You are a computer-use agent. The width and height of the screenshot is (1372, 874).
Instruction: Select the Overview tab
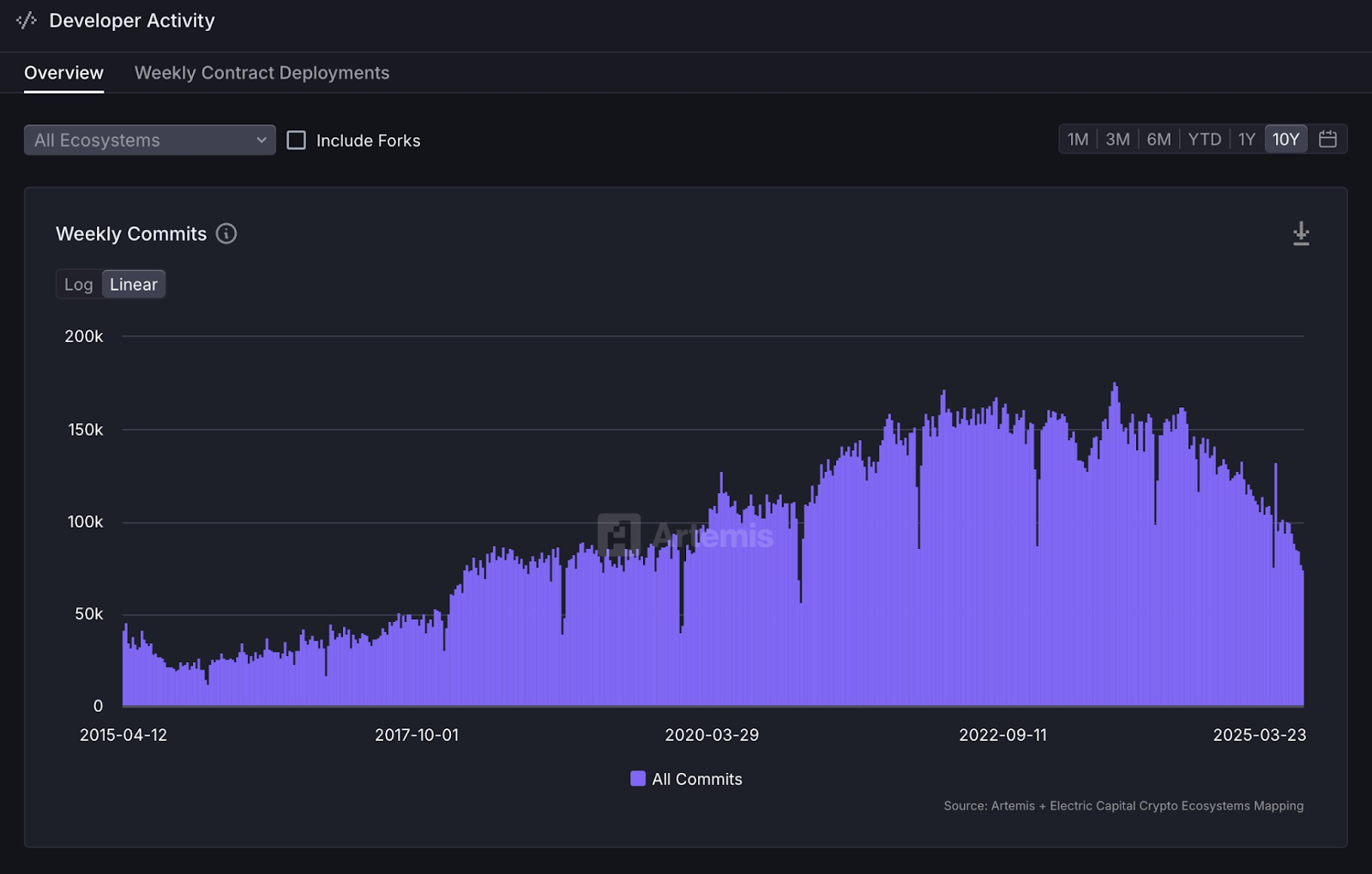coord(63,73)
